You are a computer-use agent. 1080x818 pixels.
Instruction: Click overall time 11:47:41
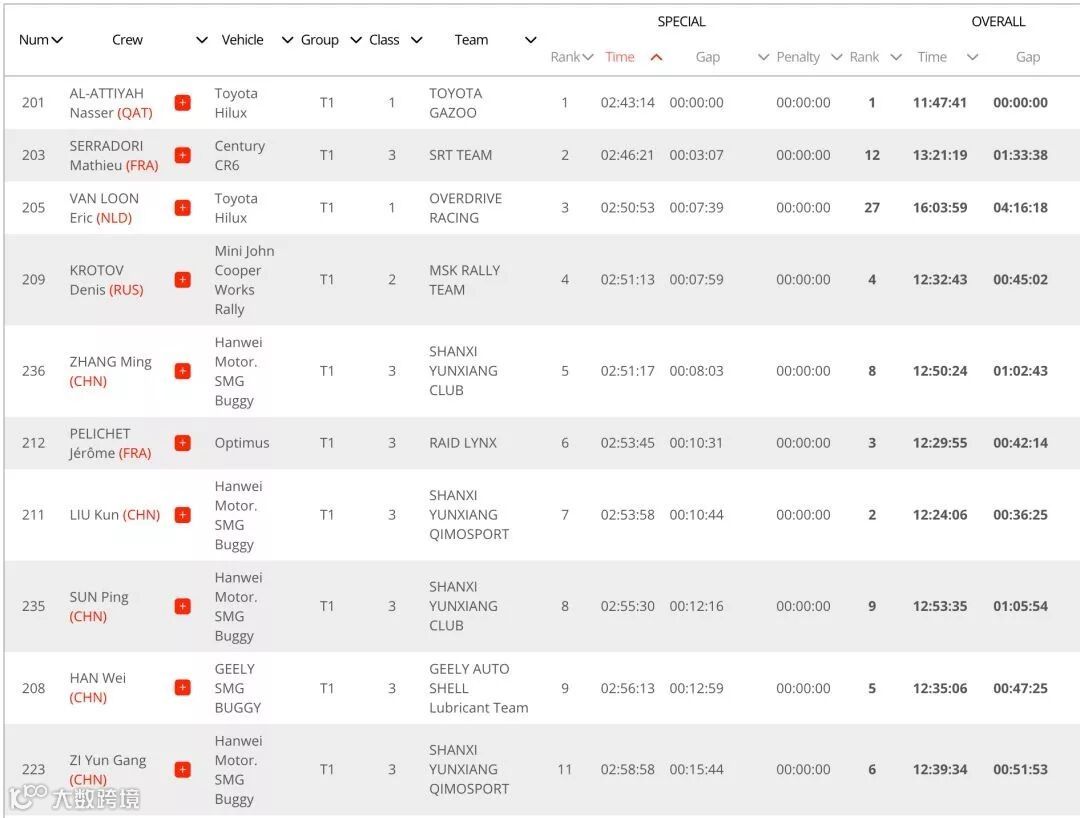click(x=939, y=103)
